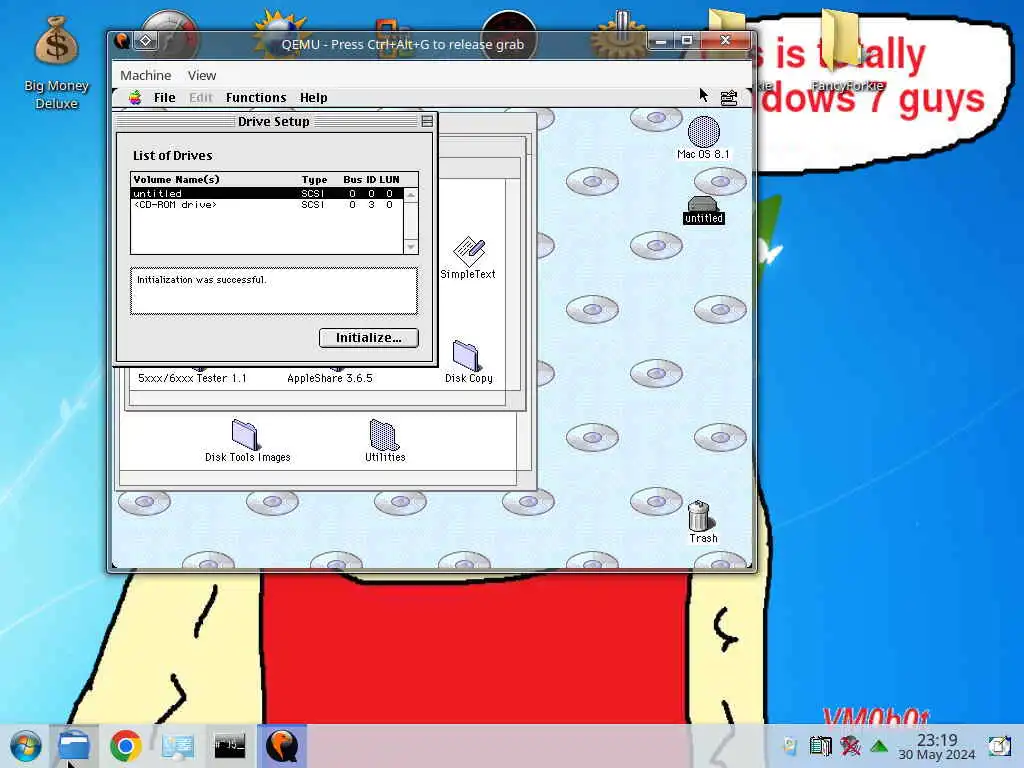Open the application switcher icon in menu bar

[x=729, y=98]
